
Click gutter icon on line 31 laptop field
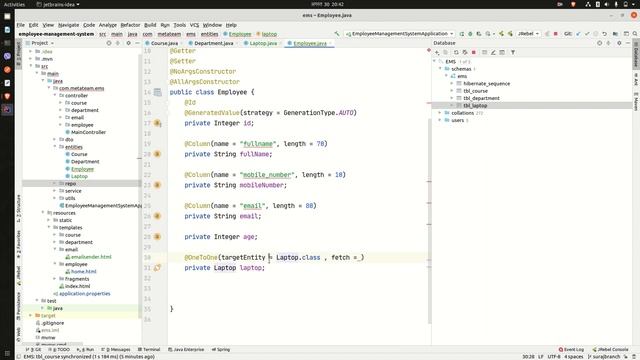coord(157,268)
